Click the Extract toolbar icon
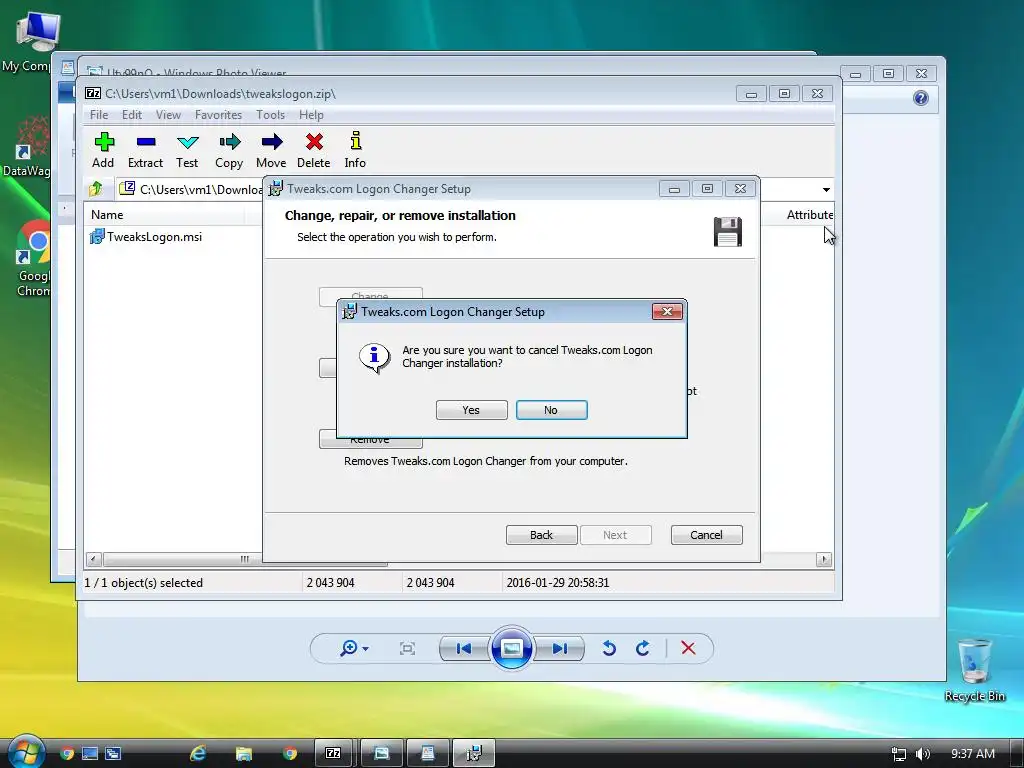 click(145, 150)
